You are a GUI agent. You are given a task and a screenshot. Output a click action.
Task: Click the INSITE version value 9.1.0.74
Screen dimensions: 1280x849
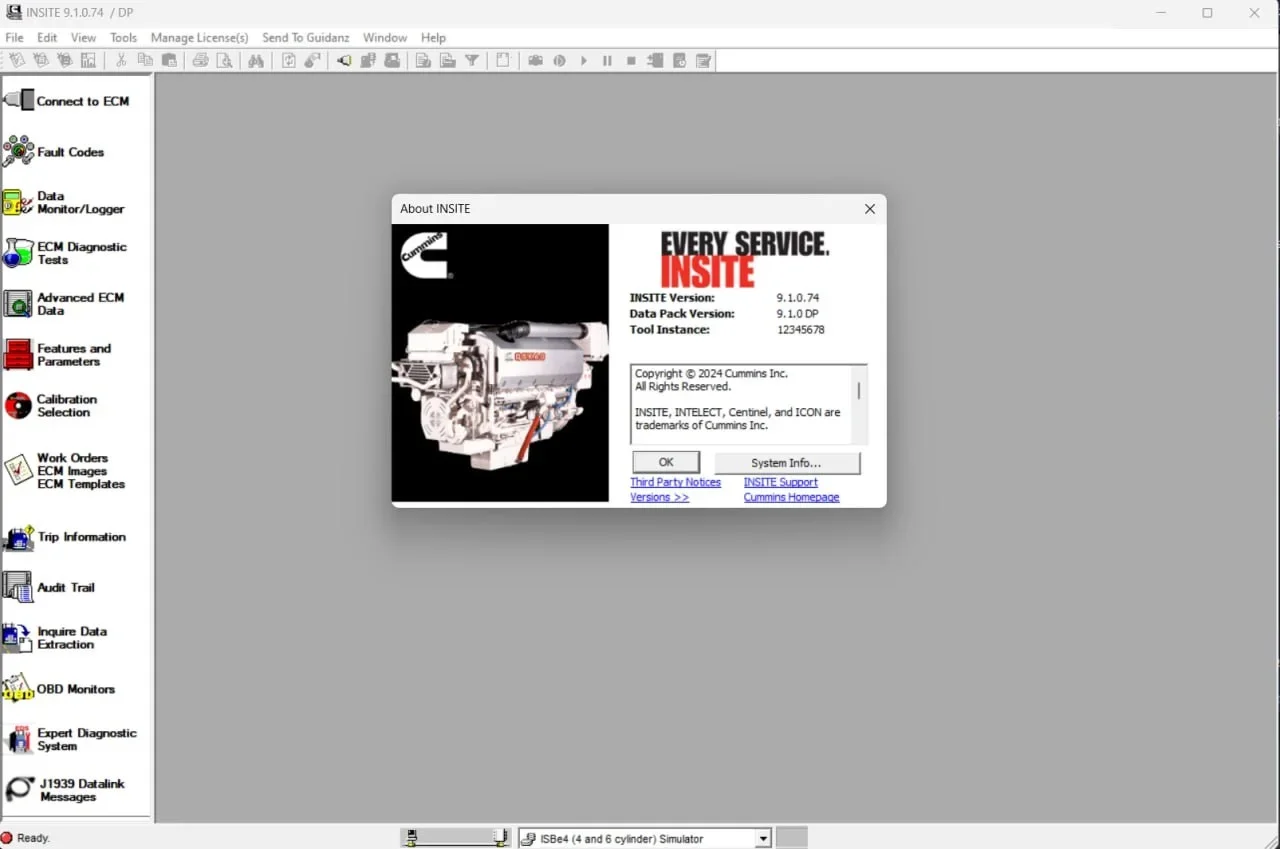798,297
